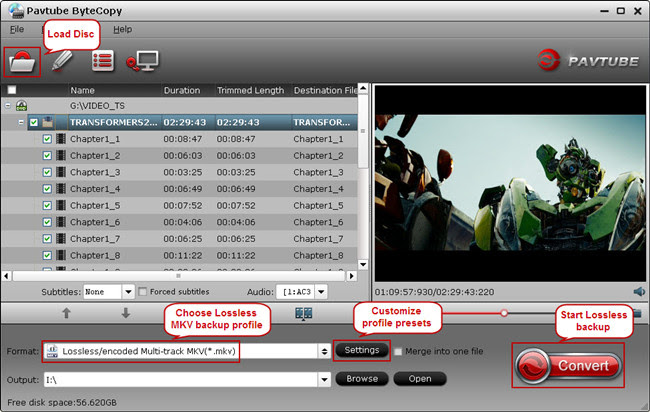Click the Pavtube logo
The height and width of the screenshot is (412, 650).
coord(588,61)
